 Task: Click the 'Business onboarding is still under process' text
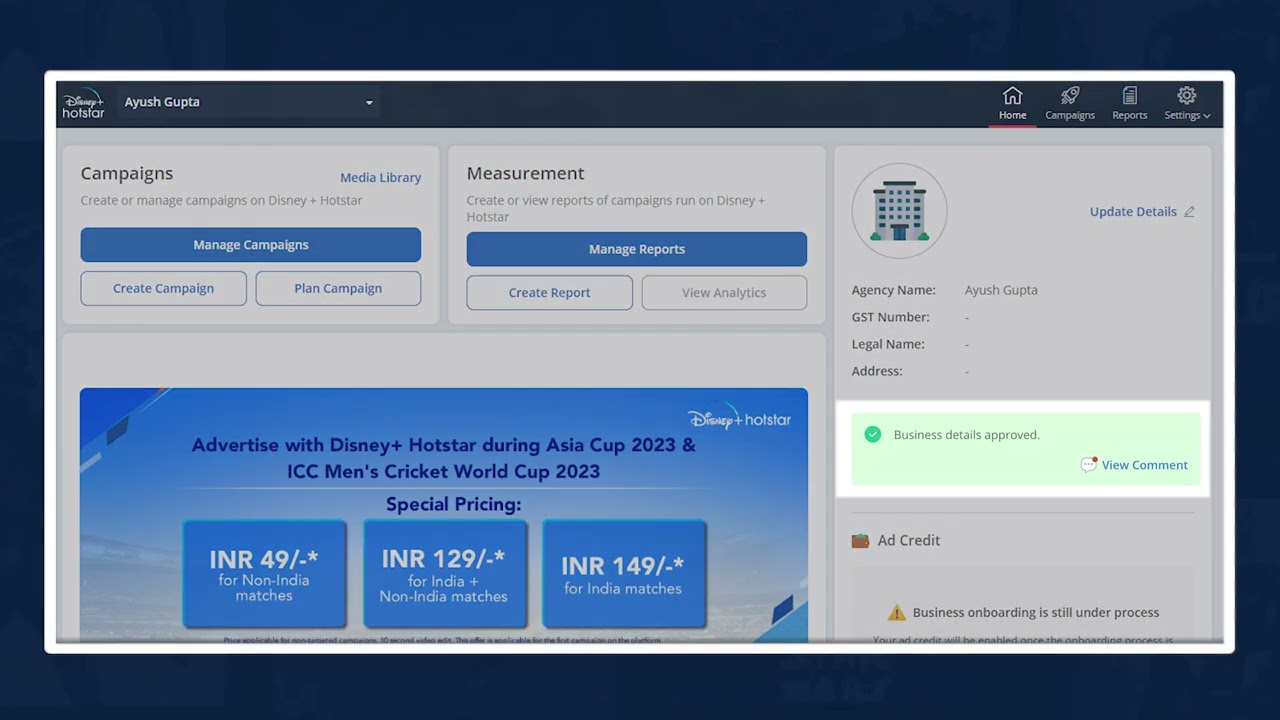click(1036, 612)
